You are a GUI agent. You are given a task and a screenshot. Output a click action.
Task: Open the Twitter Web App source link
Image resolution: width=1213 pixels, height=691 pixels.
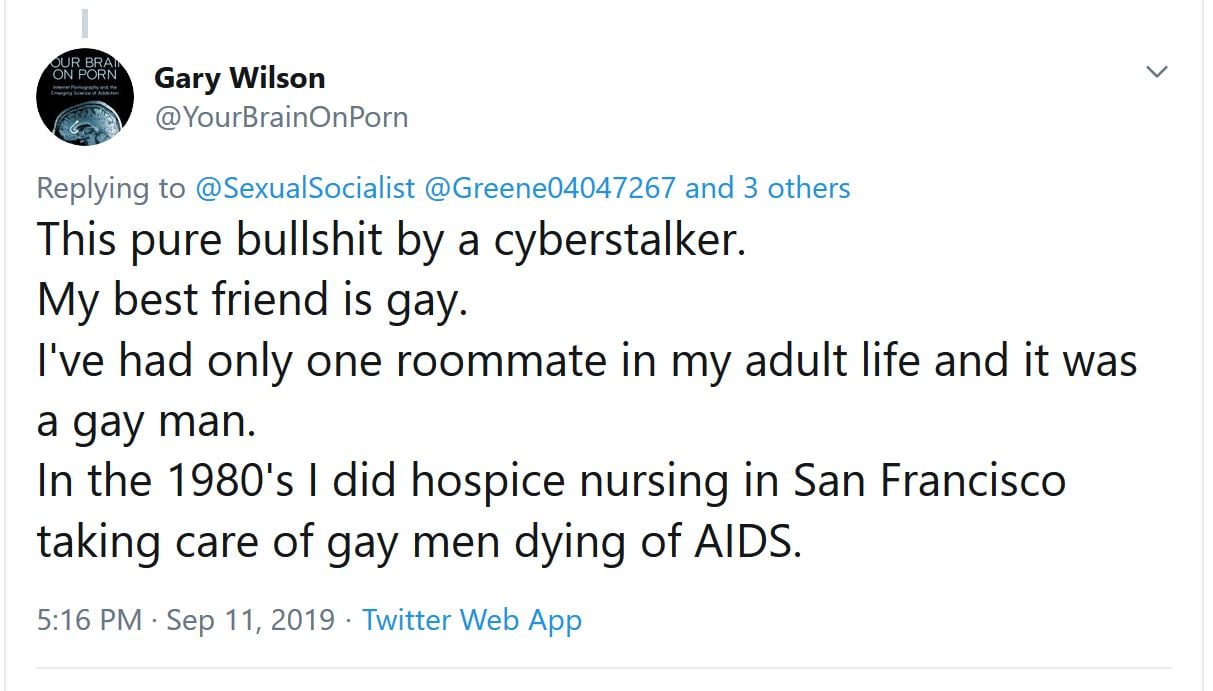point(471,620)
